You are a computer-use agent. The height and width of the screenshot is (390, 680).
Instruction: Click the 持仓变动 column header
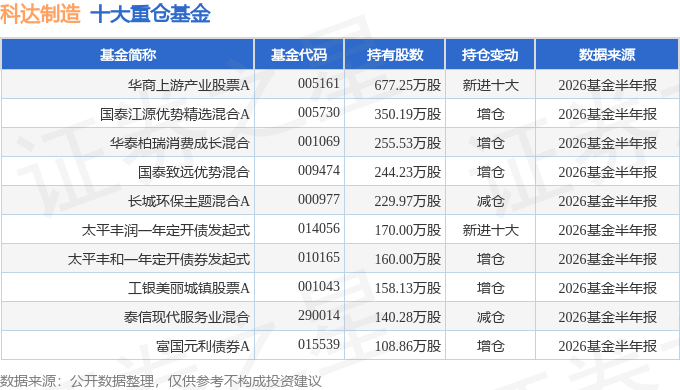[x=490, y=55]
